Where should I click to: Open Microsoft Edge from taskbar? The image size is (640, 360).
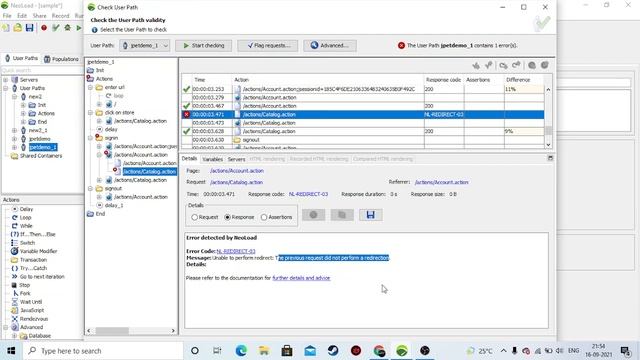pos(241,351)
